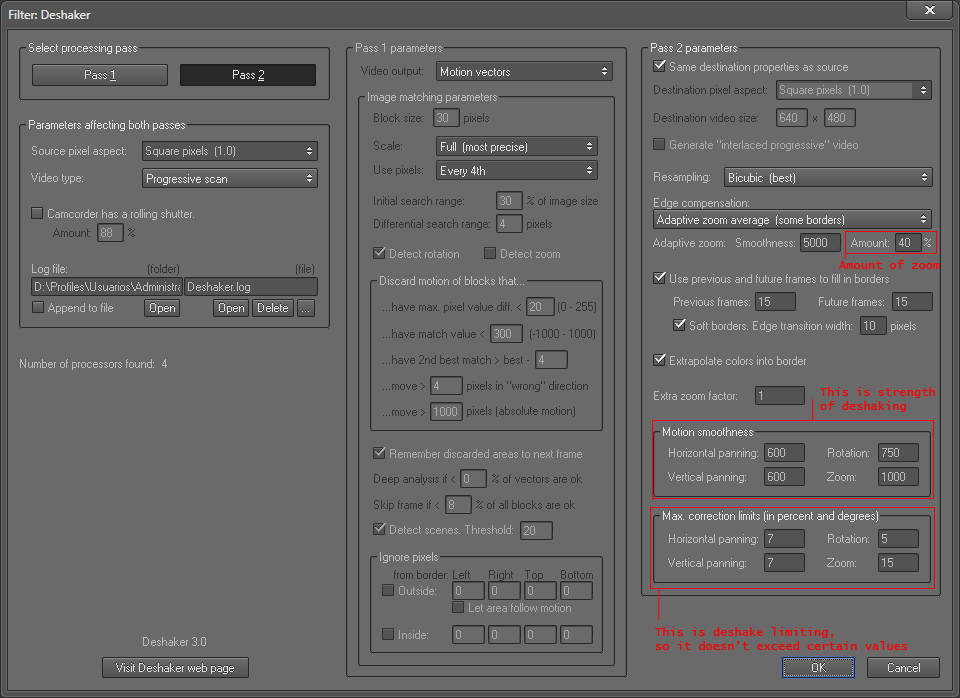This screenshot has height=698, width=960.
Task: Click Initial search range field
Action: pyautogui.click(x=509, y=200)
